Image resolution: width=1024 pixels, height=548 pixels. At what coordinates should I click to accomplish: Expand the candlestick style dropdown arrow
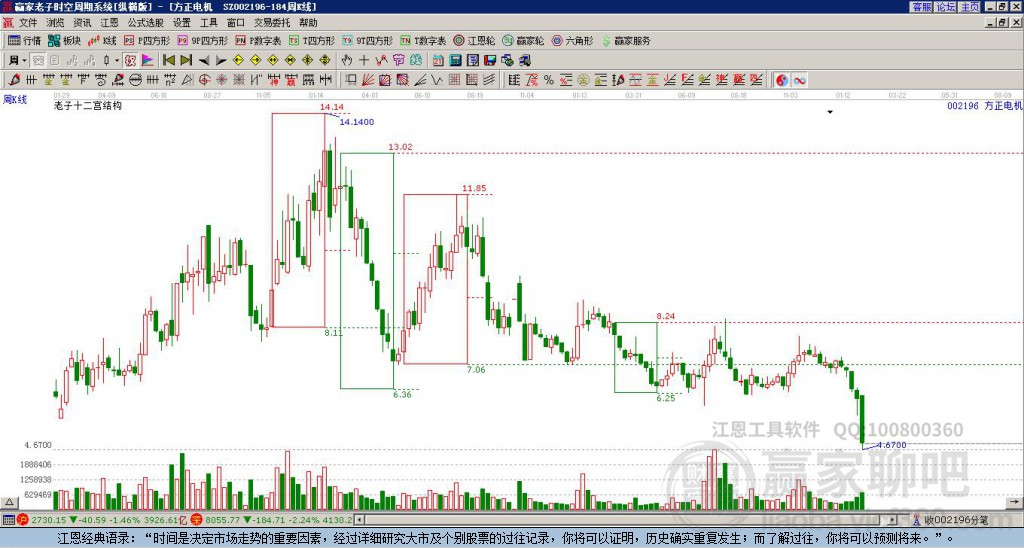coord(116,61)
